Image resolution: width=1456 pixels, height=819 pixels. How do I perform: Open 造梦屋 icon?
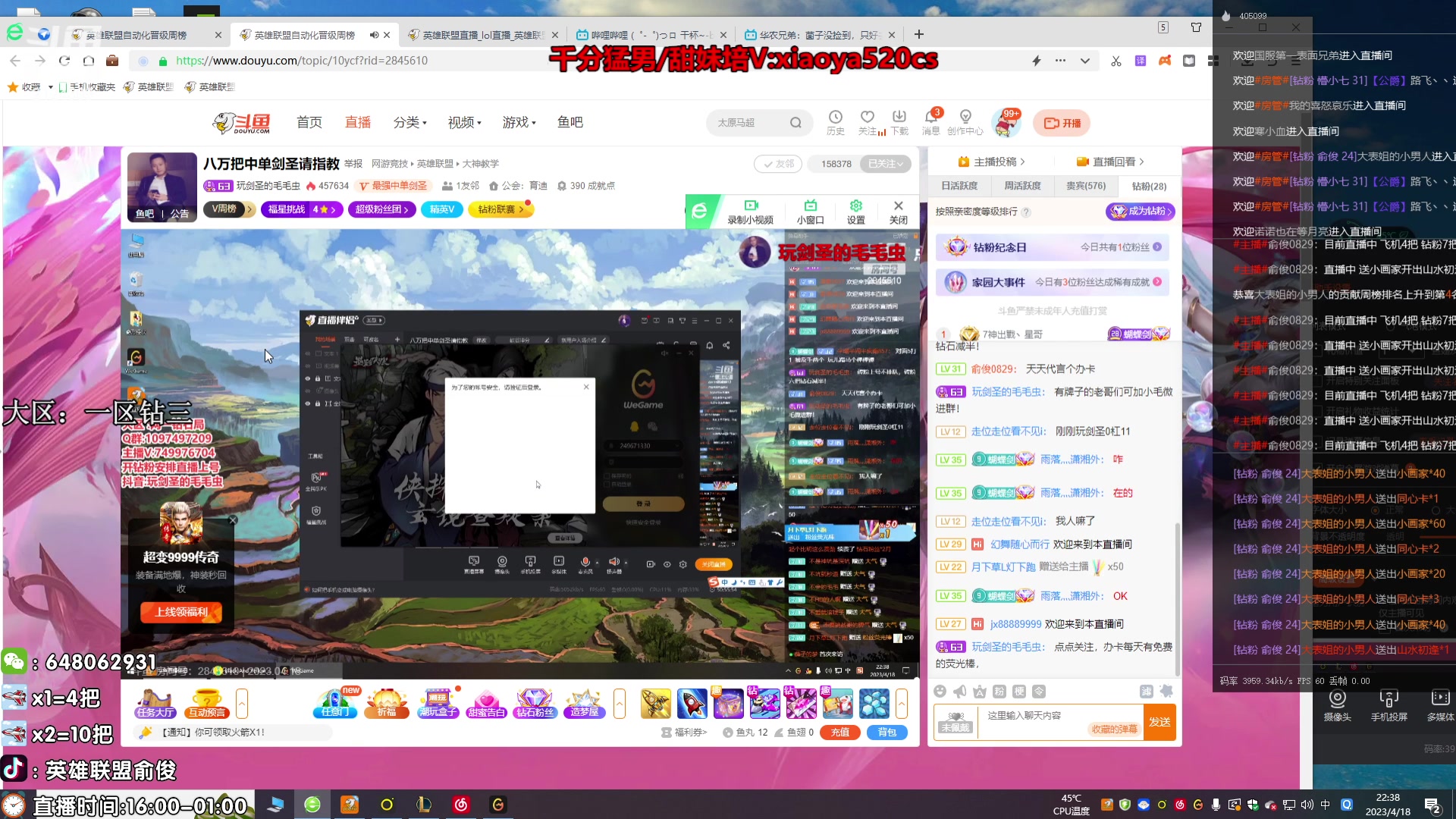[x=584, y=703]
